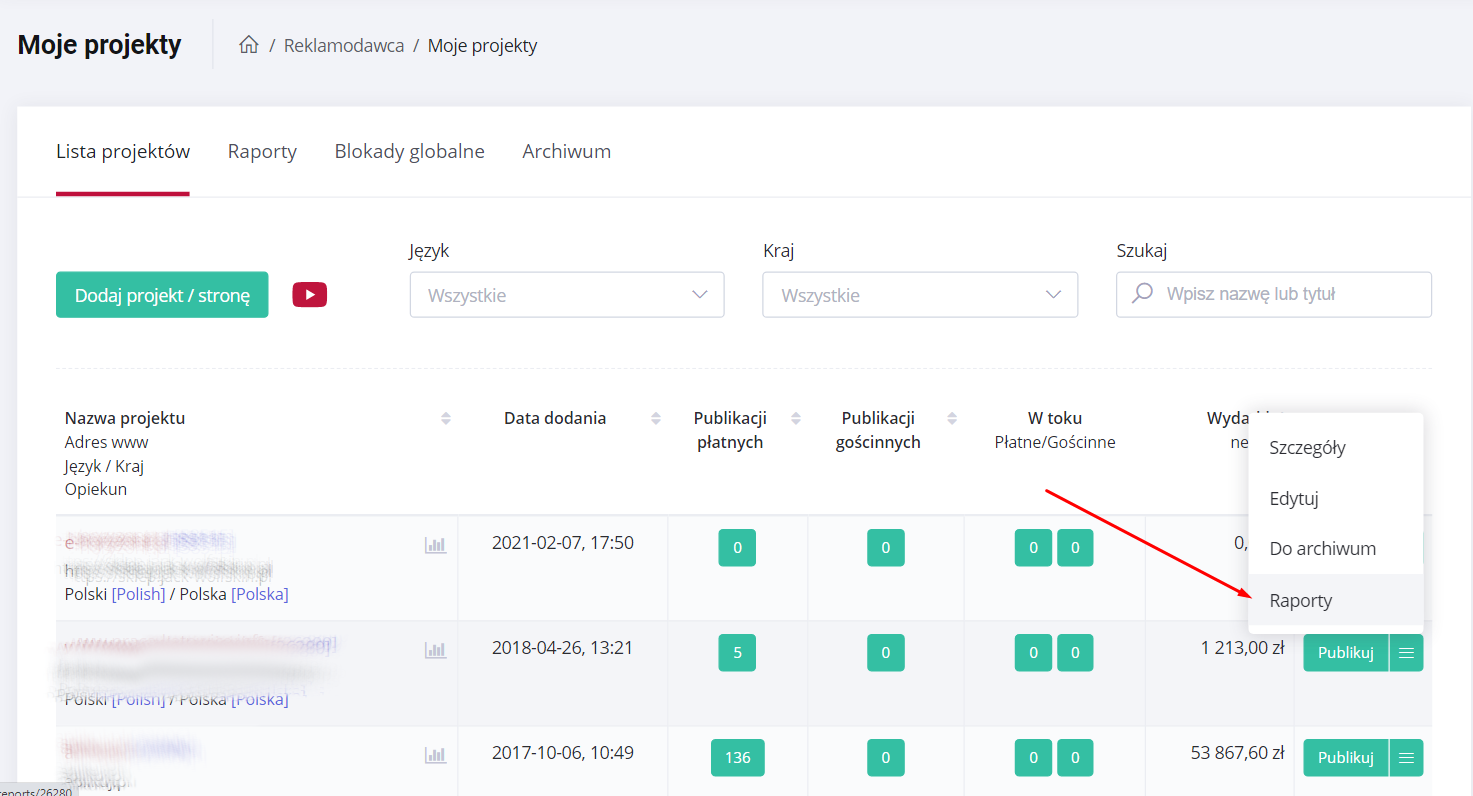The height and width of the screenshot is (796, 1473).
Task: Open hamburger menu for 53 867,60 zł project
Action: [x=1406, y=758]
